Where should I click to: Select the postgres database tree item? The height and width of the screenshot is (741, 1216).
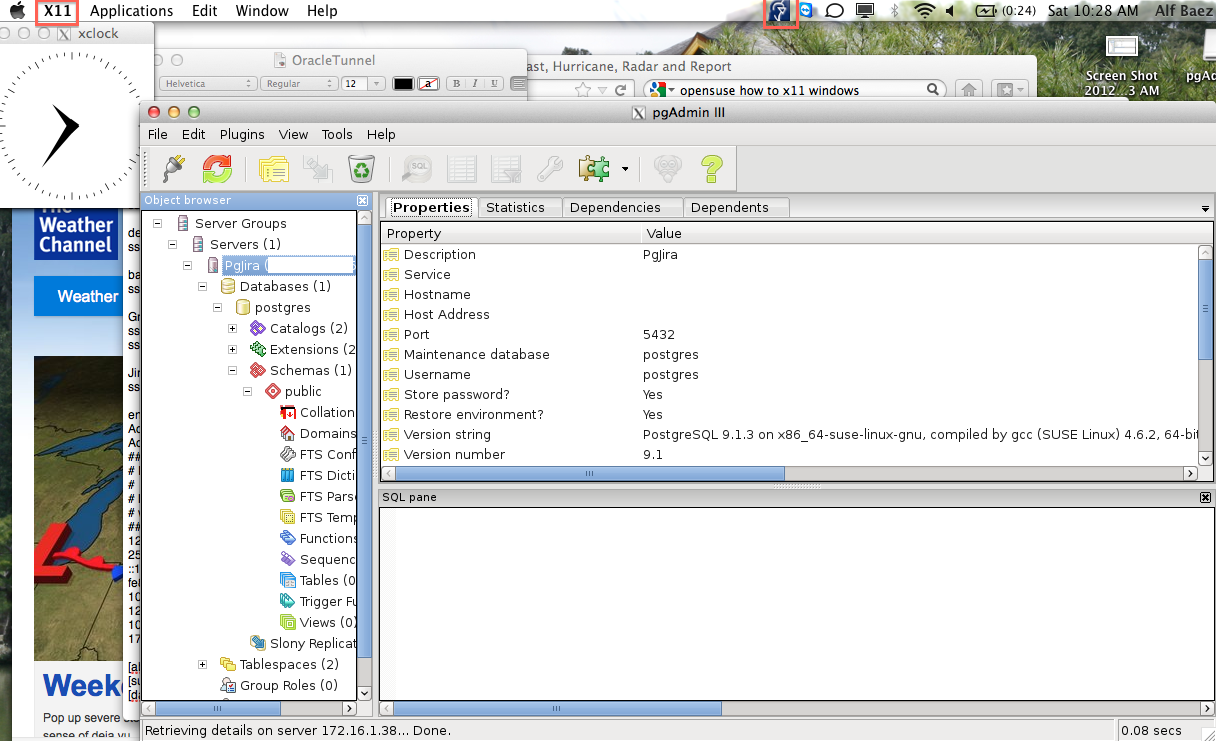click(283, 307)
